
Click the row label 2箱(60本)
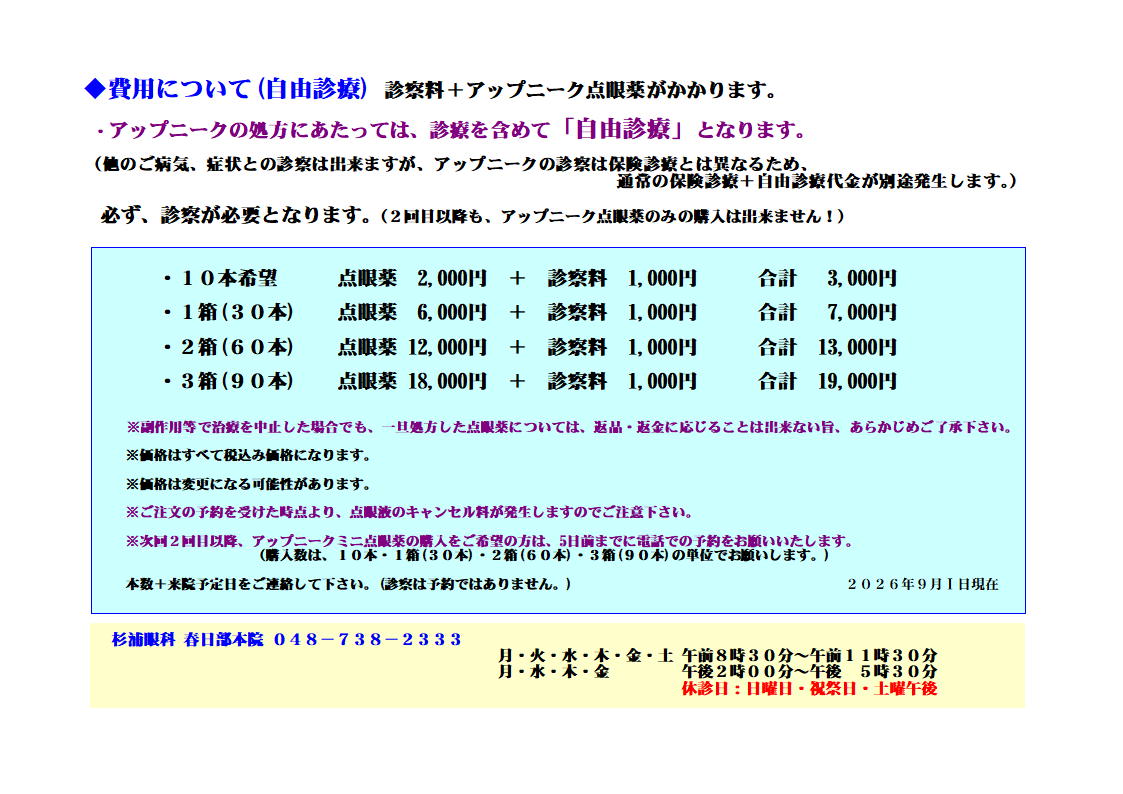pos(228,347)
